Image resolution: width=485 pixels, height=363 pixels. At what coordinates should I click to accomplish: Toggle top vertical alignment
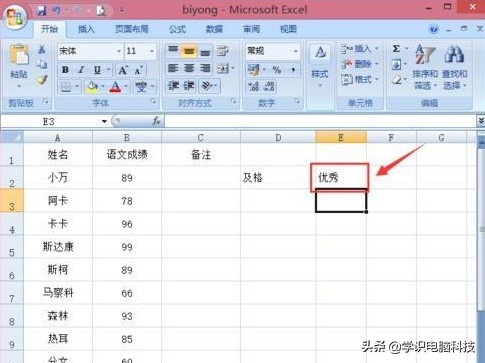pos(173,51)
